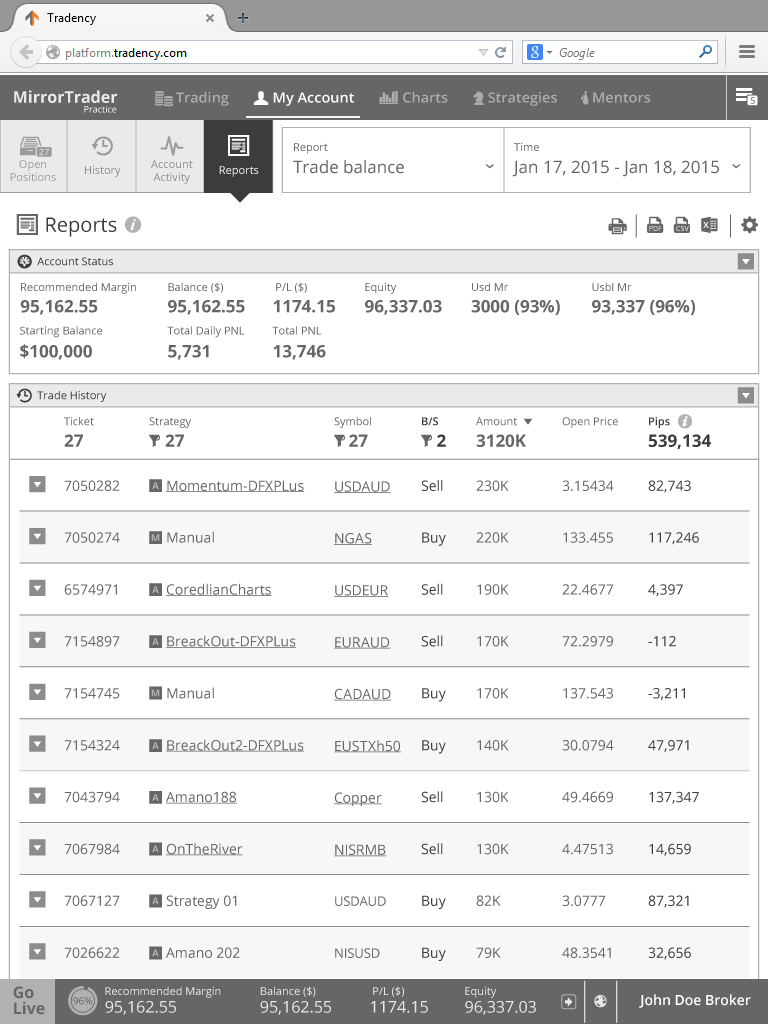Image resolution: width=768 pixels, height=1024 pixels.
Task: Export report as CSV file
Action: coord(682,226)
